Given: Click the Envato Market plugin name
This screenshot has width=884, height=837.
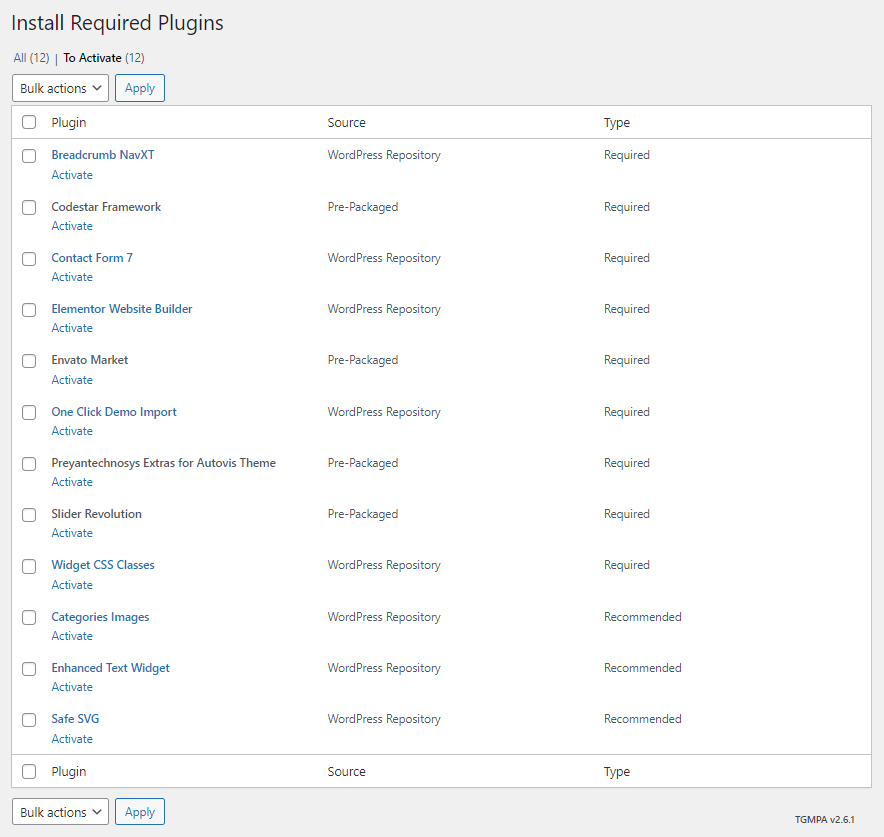Looking at the screenshot, I should [90, 360].
